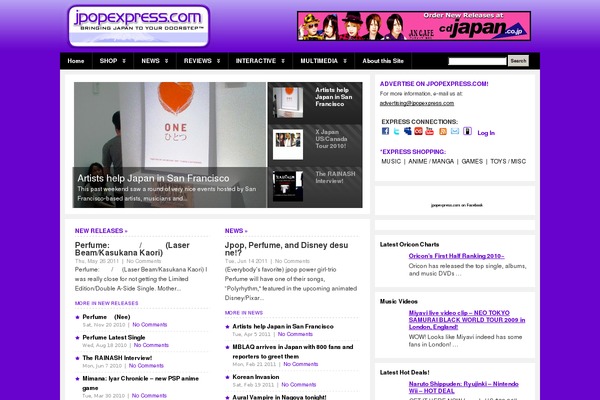Open the cdjapan banner advertisement

pos(414,26)
